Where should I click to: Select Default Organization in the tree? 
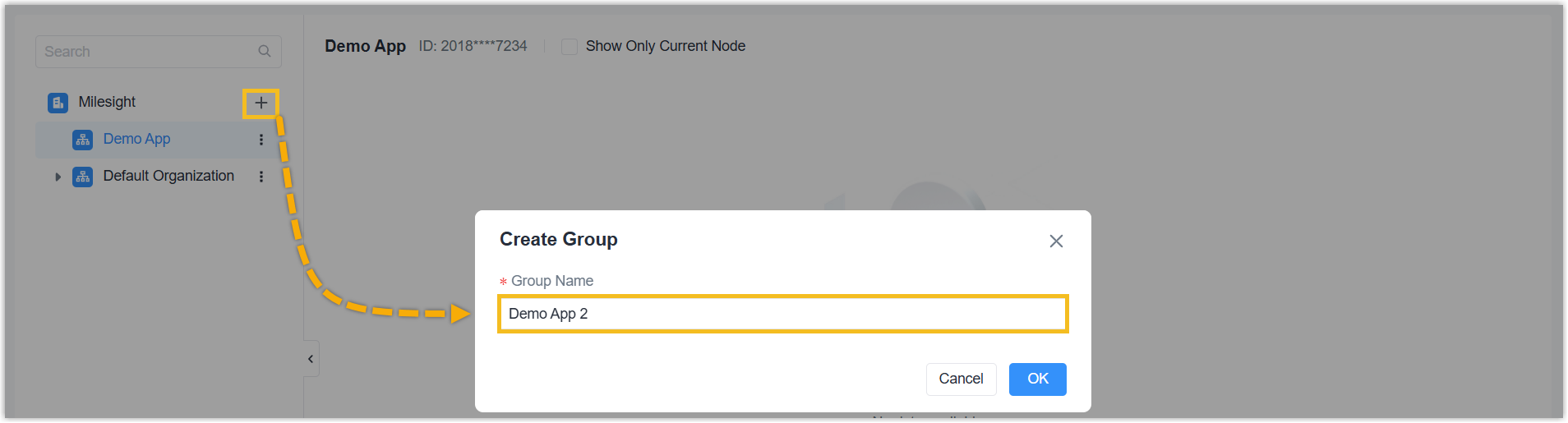point(168,177)
